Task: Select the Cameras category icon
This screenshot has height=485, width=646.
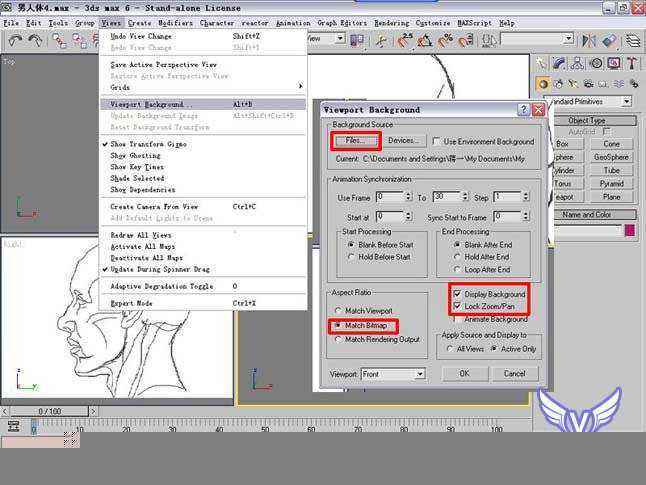Action: [x=589, y=84]
